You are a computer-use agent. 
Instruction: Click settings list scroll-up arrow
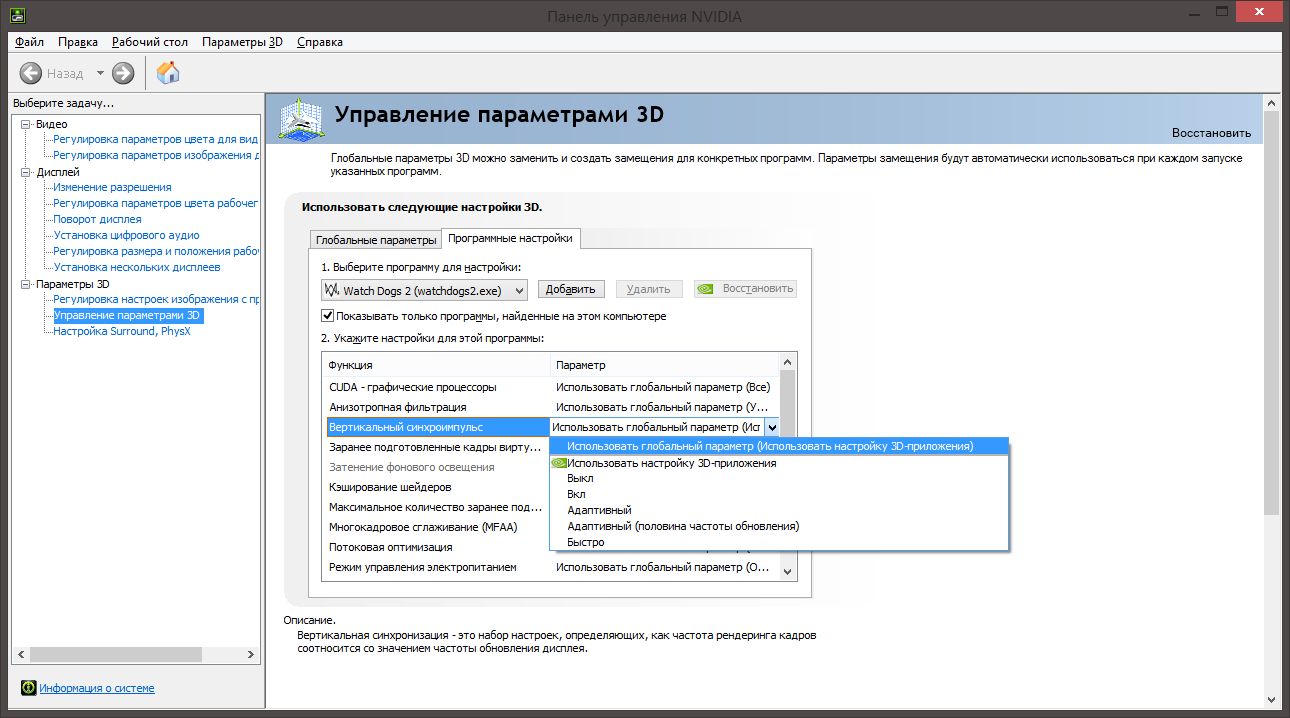(x=787, y=362)
